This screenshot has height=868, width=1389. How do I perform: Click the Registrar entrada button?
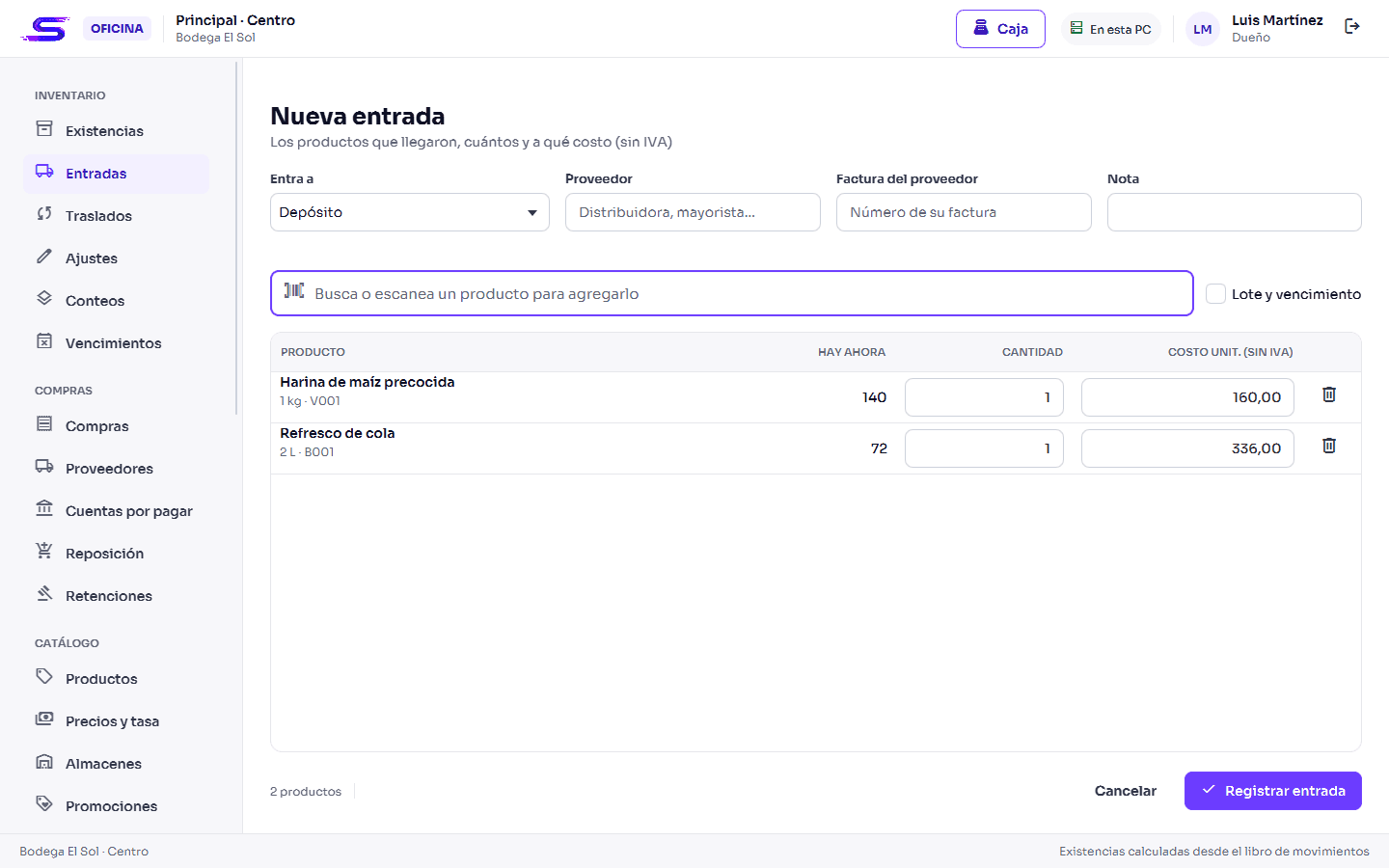coord(1273,791)
